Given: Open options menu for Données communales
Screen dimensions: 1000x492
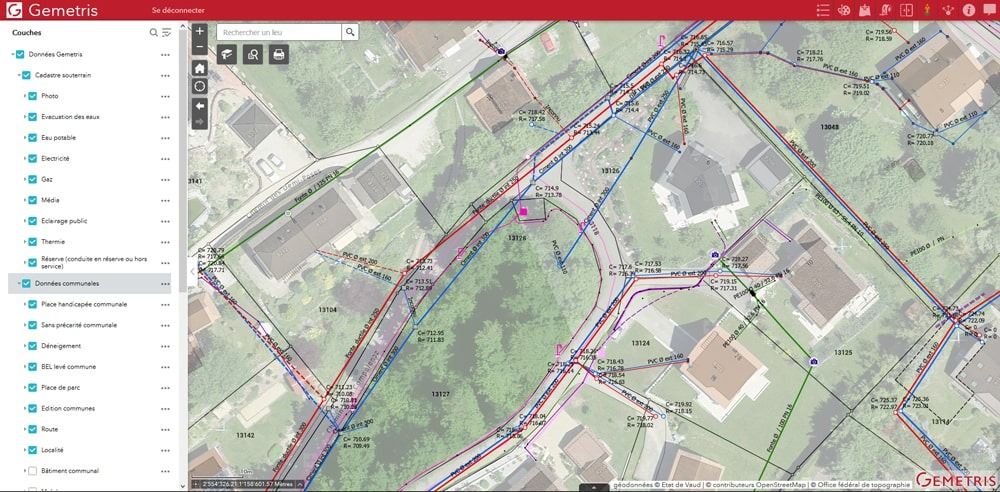Looking at the screenshot, I should pos(165,284).
